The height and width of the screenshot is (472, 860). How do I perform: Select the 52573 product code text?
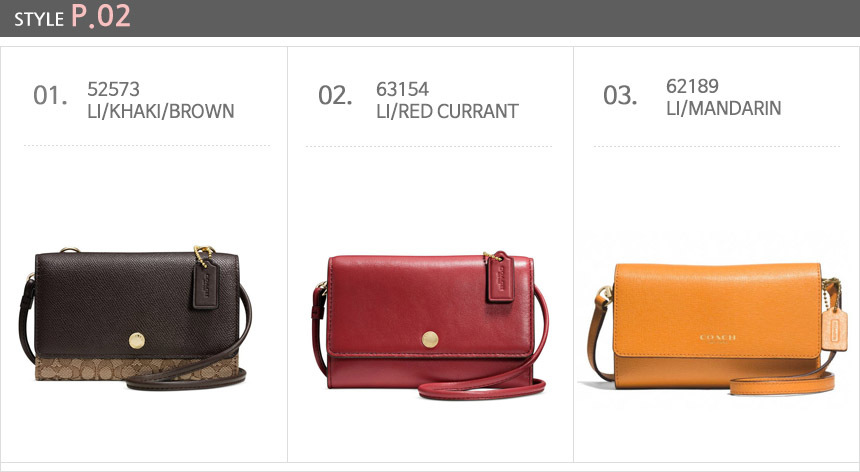(114, 89)
